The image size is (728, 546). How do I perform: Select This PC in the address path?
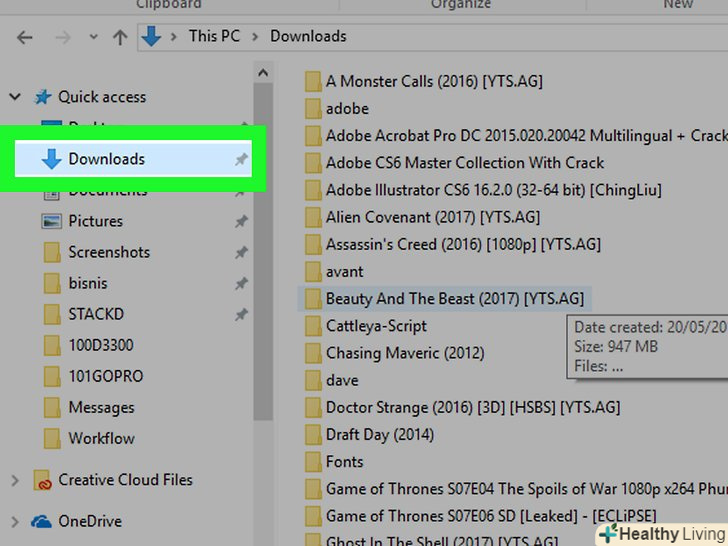coord(214,36)
